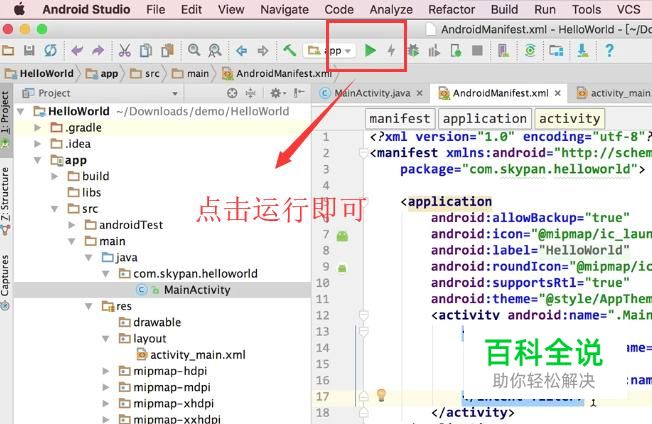Click the Copy icon in toolbar
652x424 pixels.
click(146, 51)
